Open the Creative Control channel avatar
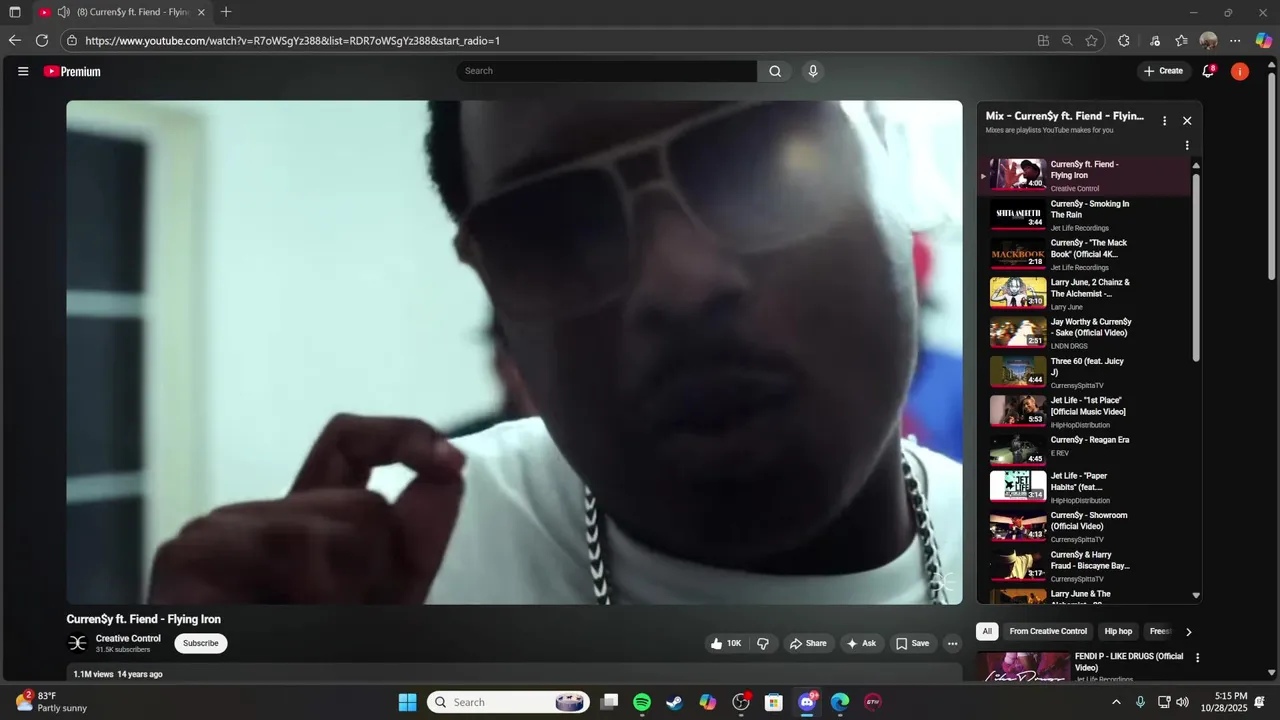Viewport: 1280px width, 720px height. pos(77,643)
